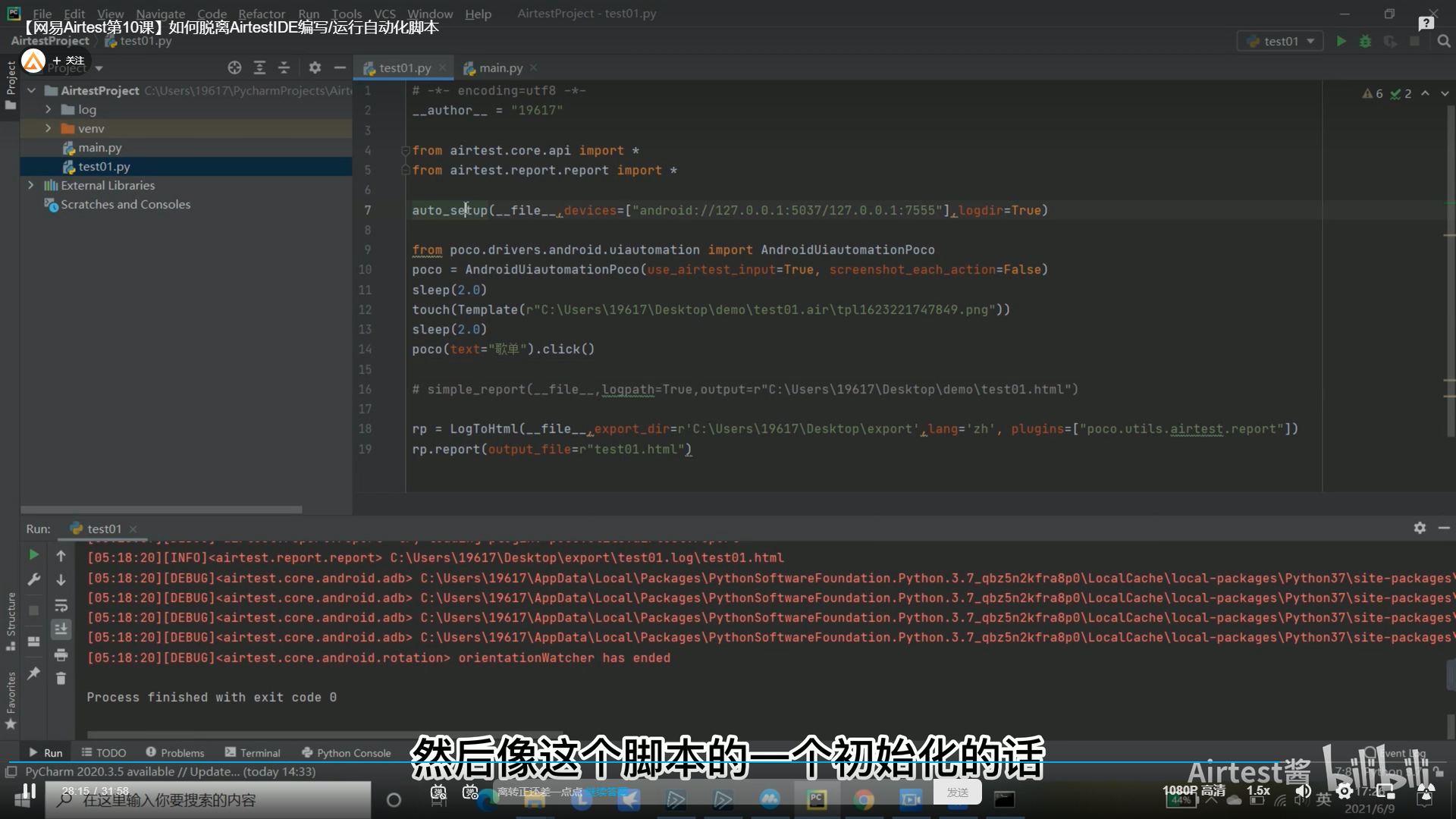Go down the stack trace arrow
Viewport: 1456px width, 819px height.
tap(61, 580)
